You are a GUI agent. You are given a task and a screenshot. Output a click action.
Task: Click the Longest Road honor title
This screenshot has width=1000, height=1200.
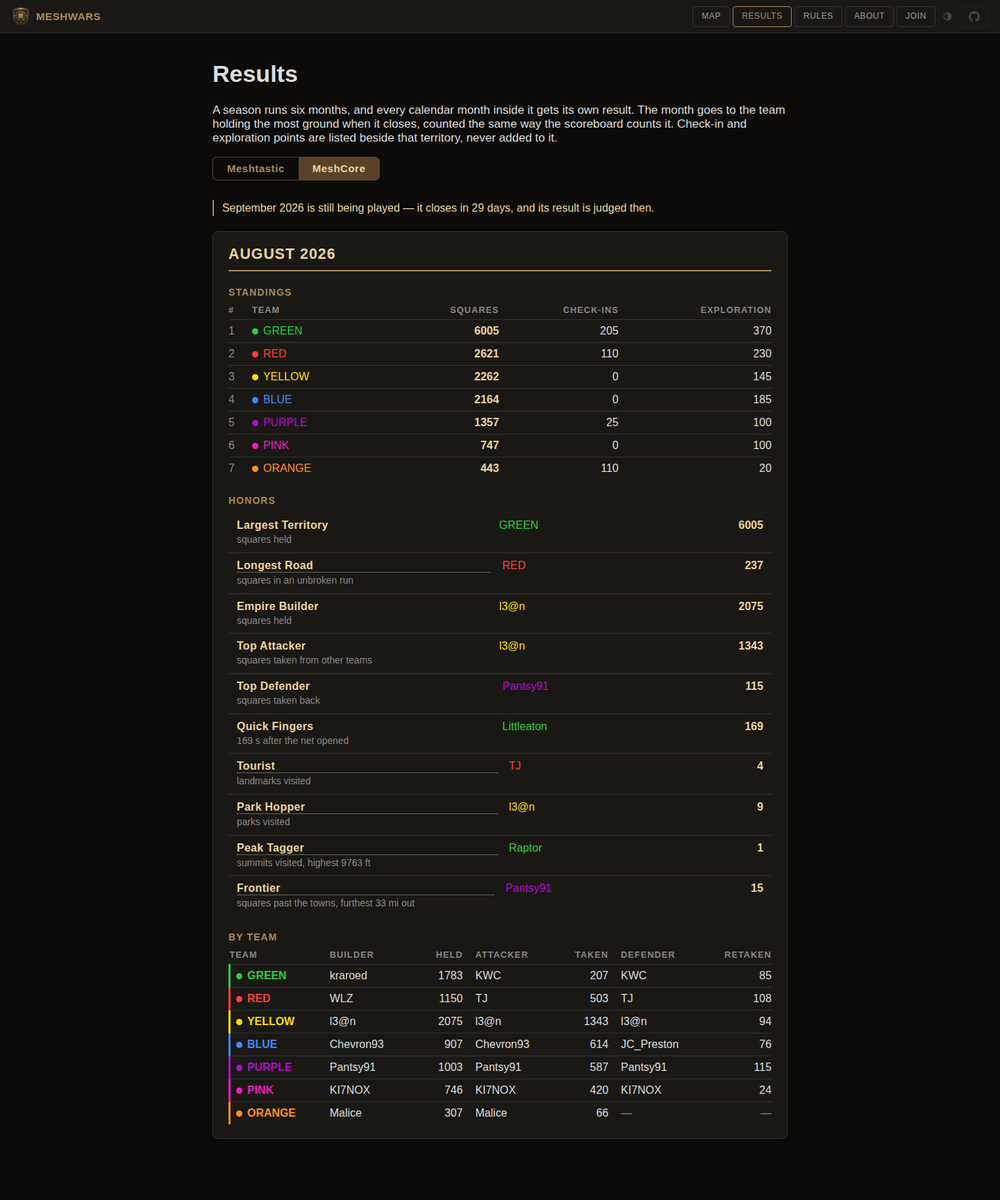click(275, 565)
